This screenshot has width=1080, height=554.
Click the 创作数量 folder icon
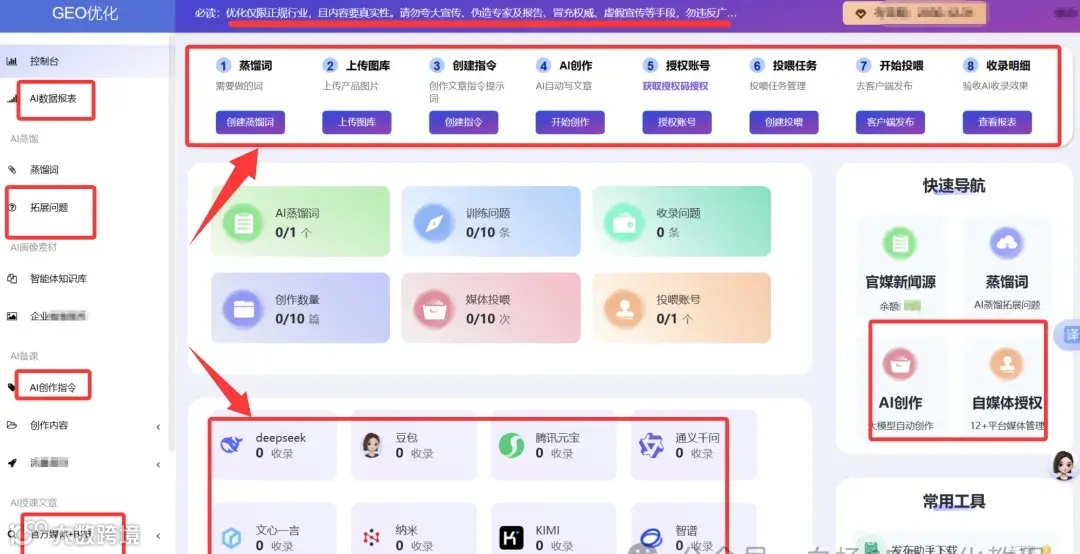(x=242, y=308)
